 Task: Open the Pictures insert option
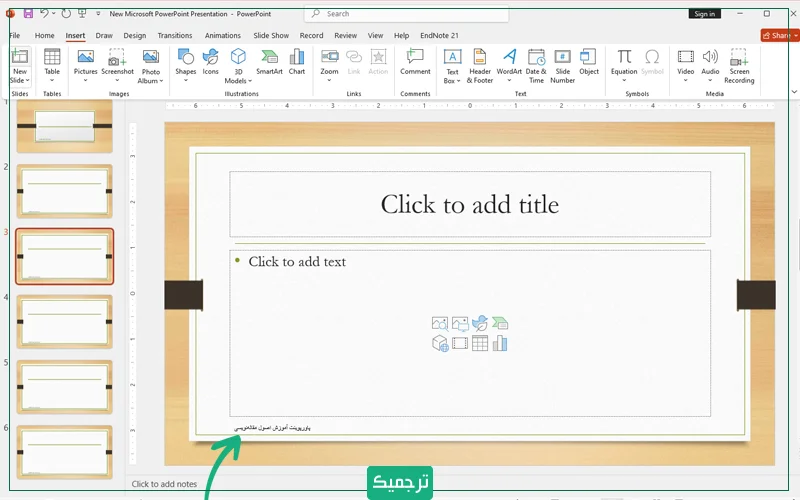tap(85, 65)
